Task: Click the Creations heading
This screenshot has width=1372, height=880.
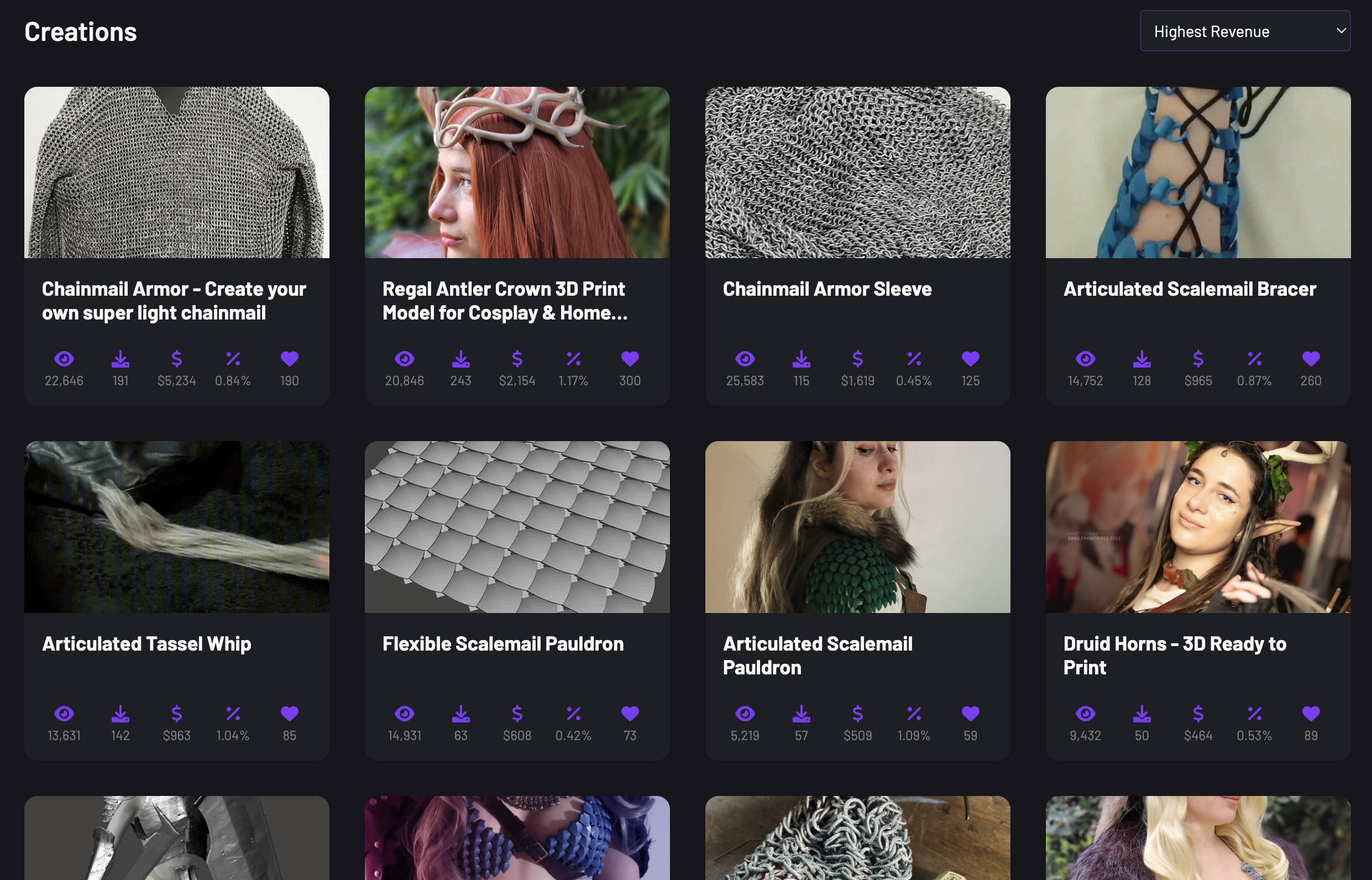Action: coord(81,32)
